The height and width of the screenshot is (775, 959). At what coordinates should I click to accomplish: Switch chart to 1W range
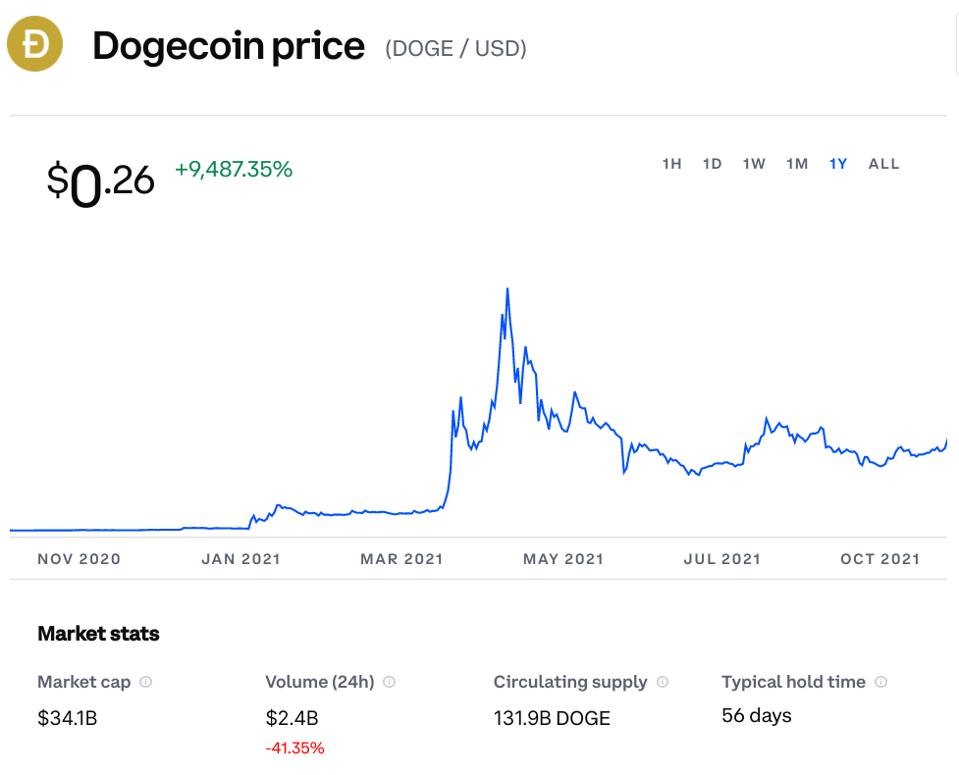(x=754, y=164)
